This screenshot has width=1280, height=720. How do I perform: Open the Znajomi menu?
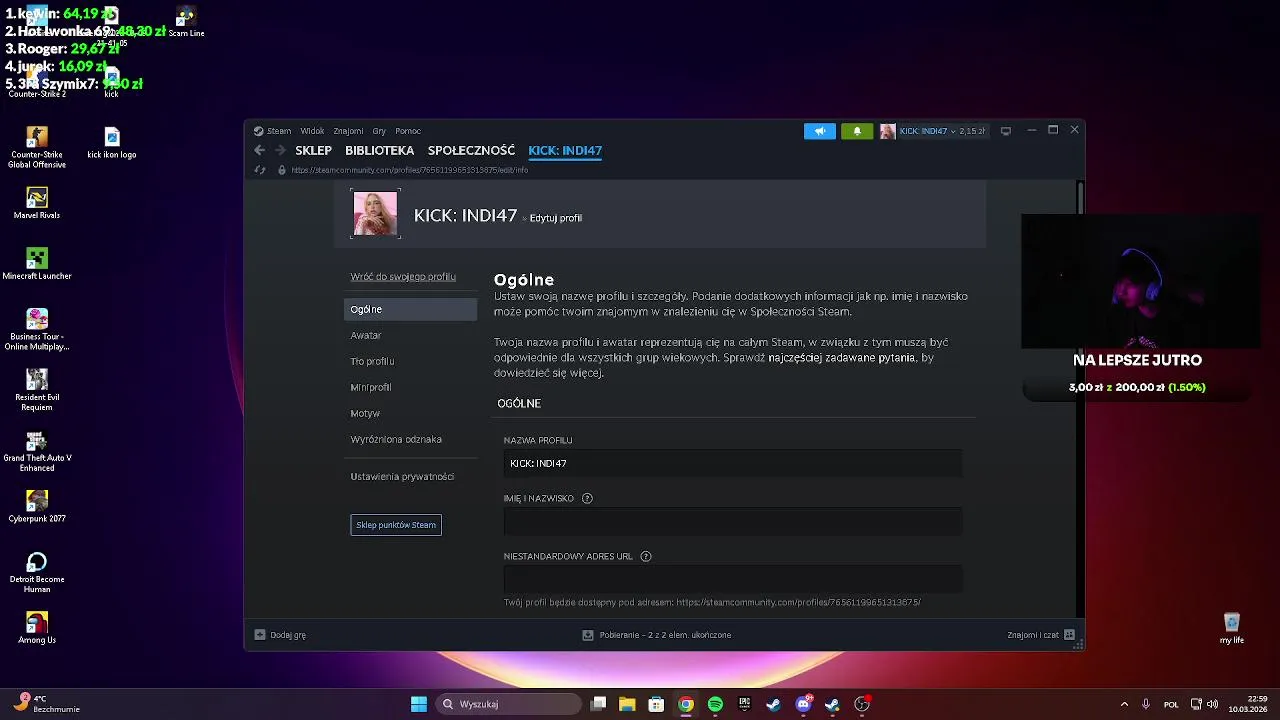pyautogui.click(x=348, y=131)
